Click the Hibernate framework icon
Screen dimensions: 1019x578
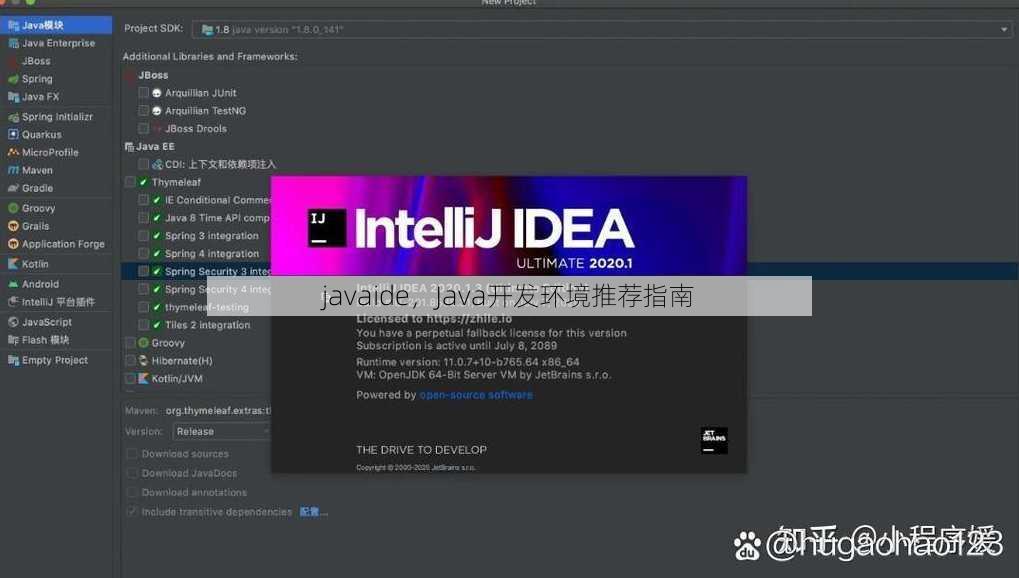[144, 361]
